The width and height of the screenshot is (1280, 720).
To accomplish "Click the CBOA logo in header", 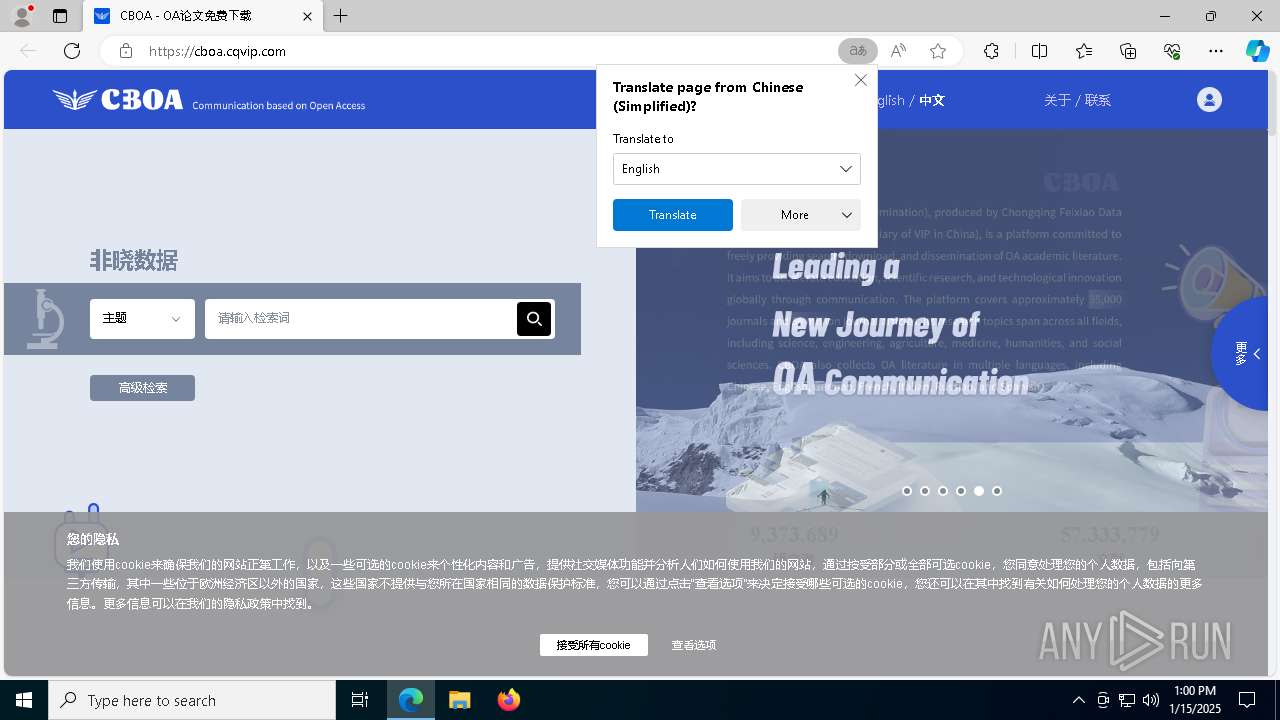I will 118,99.
